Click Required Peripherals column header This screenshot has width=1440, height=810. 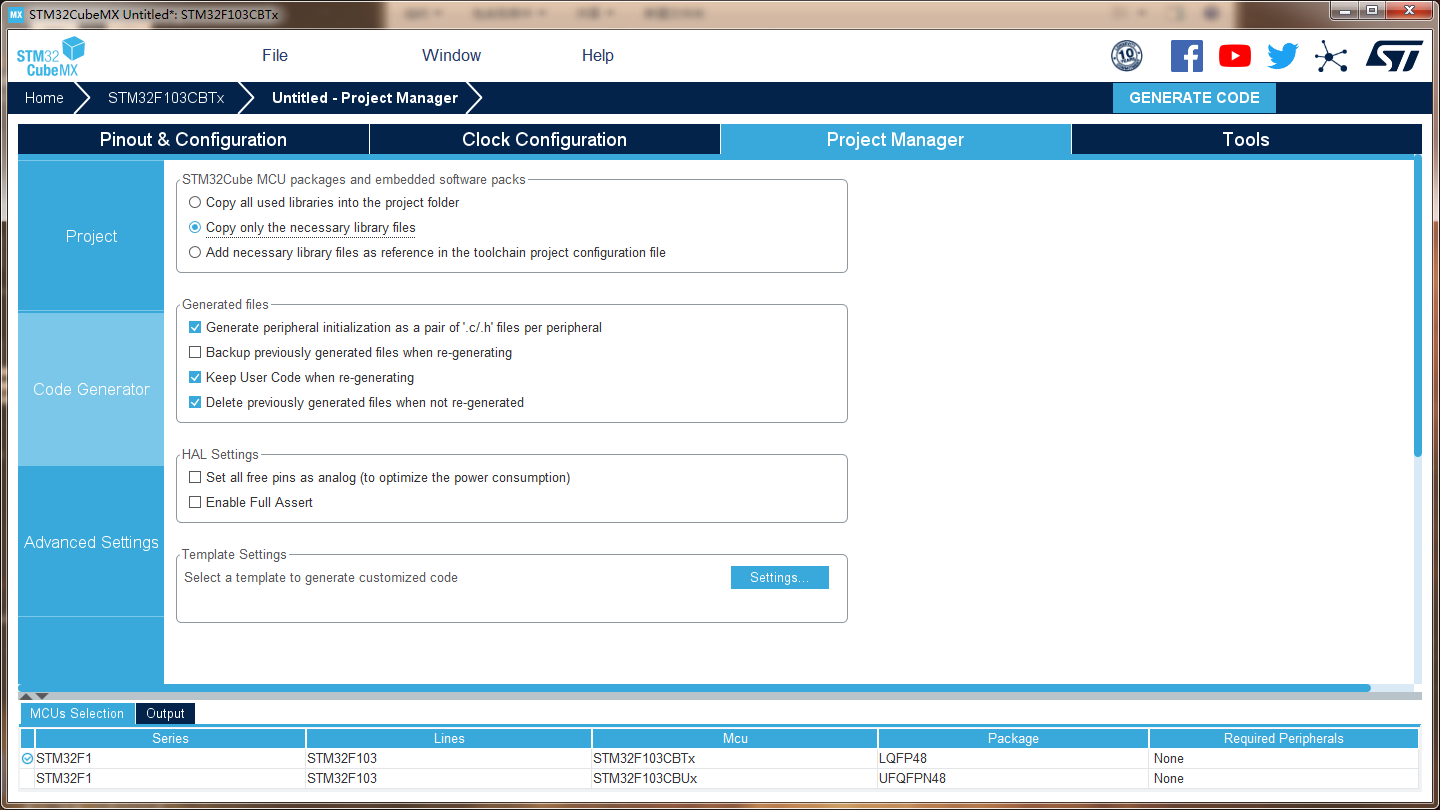pos(1284,738)
